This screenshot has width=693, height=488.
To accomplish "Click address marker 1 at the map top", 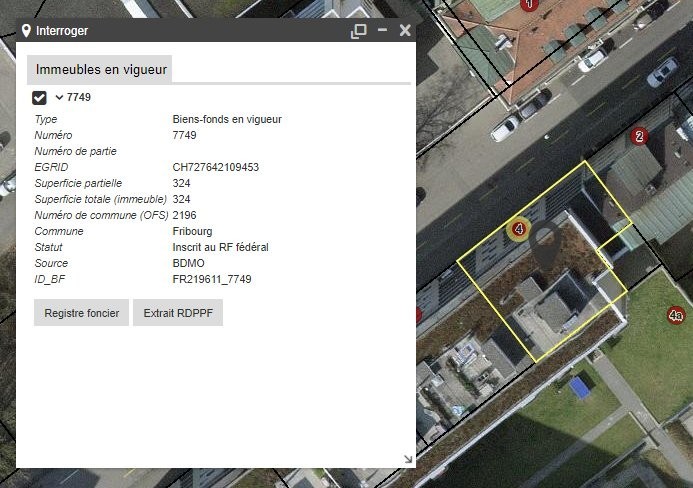I will (x=531, y=5).
